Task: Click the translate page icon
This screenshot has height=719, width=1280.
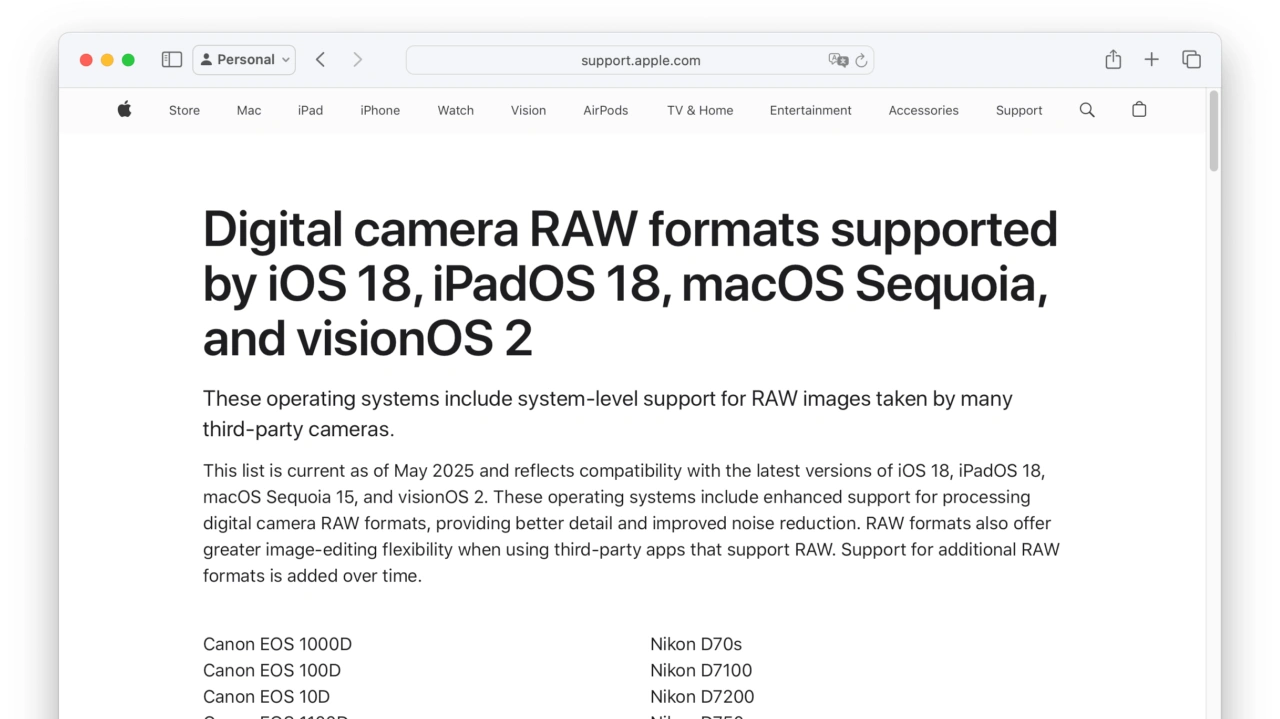Action: pyautogui.click(x=837, y=60)
